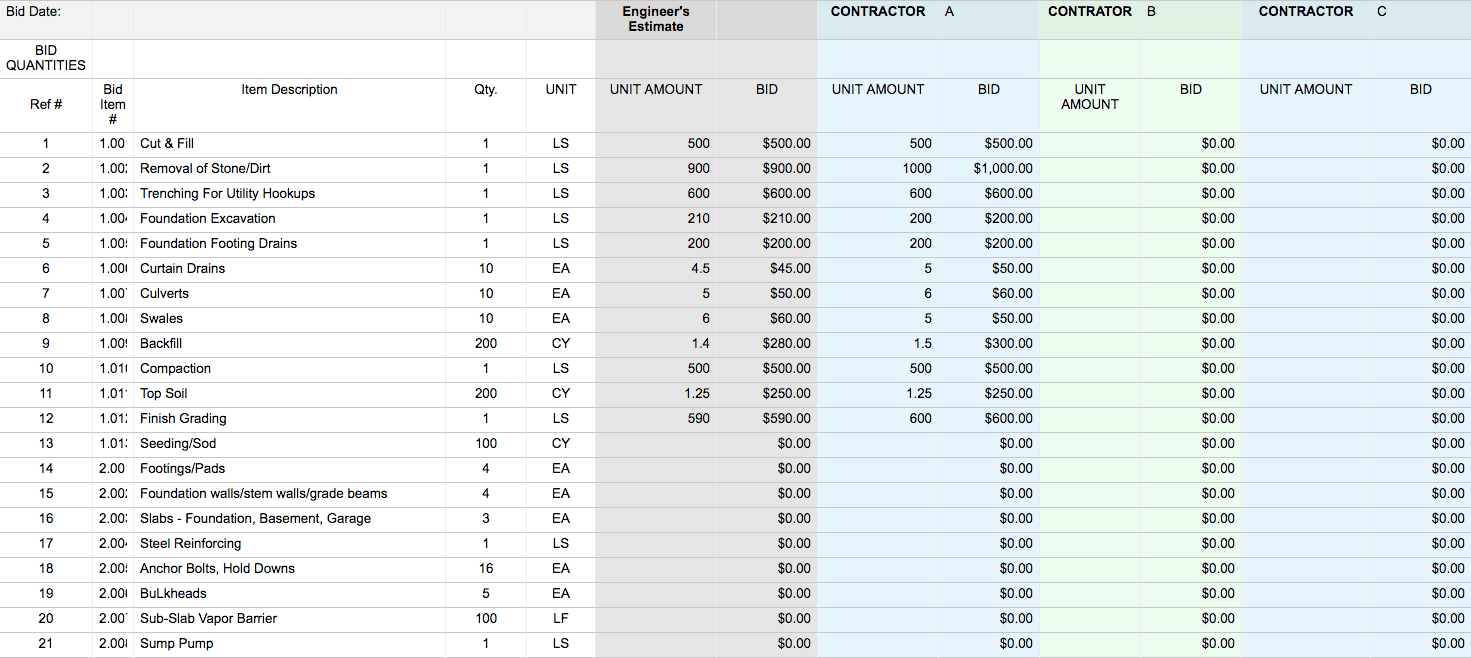Click Engineer's unit amount 4.5 for Curtain Drains

pos(656,269)
